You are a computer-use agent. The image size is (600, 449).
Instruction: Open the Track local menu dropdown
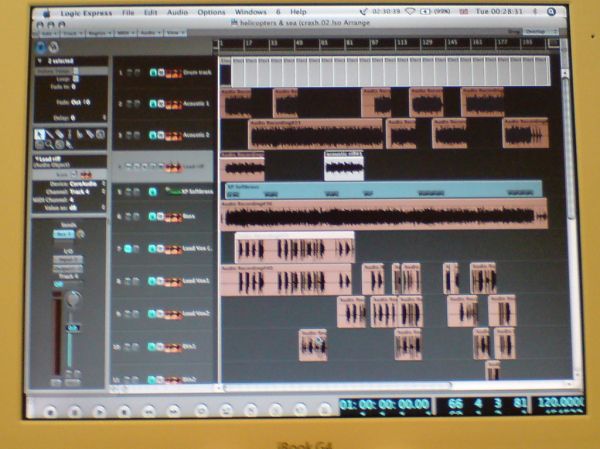coord(74,31)
